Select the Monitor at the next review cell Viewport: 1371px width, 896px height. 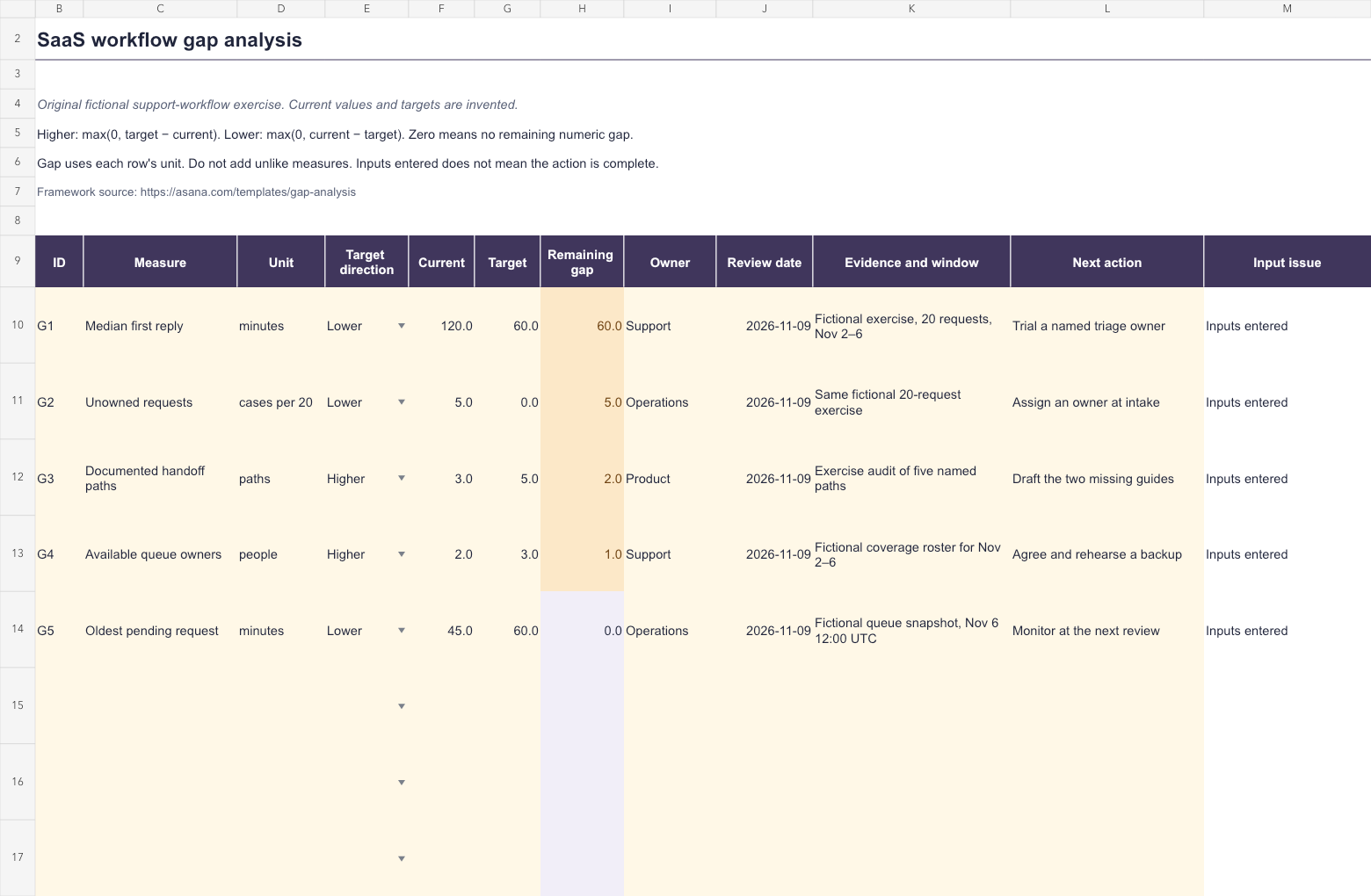click(1107, 631)
